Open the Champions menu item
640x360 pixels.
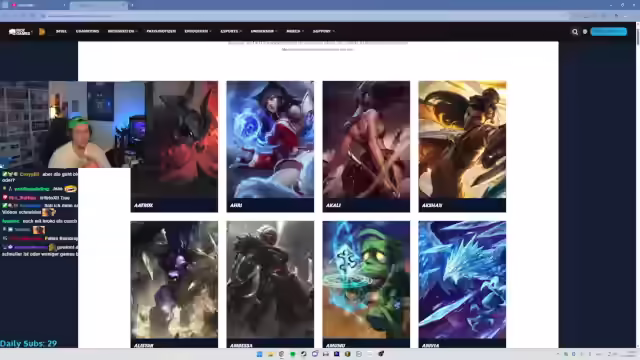click(x=87, y=31)
